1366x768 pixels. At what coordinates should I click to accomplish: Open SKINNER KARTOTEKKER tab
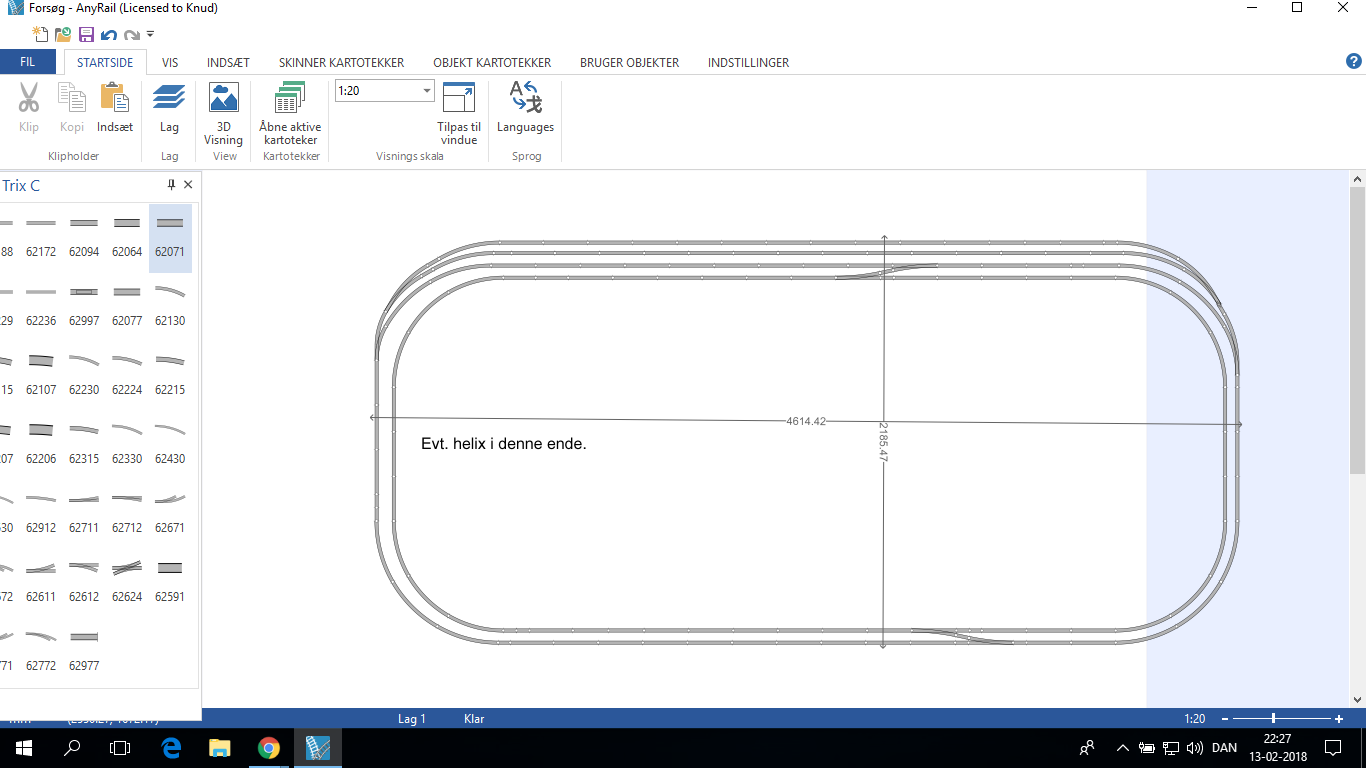pyautogui.click(x=341, y=62)
